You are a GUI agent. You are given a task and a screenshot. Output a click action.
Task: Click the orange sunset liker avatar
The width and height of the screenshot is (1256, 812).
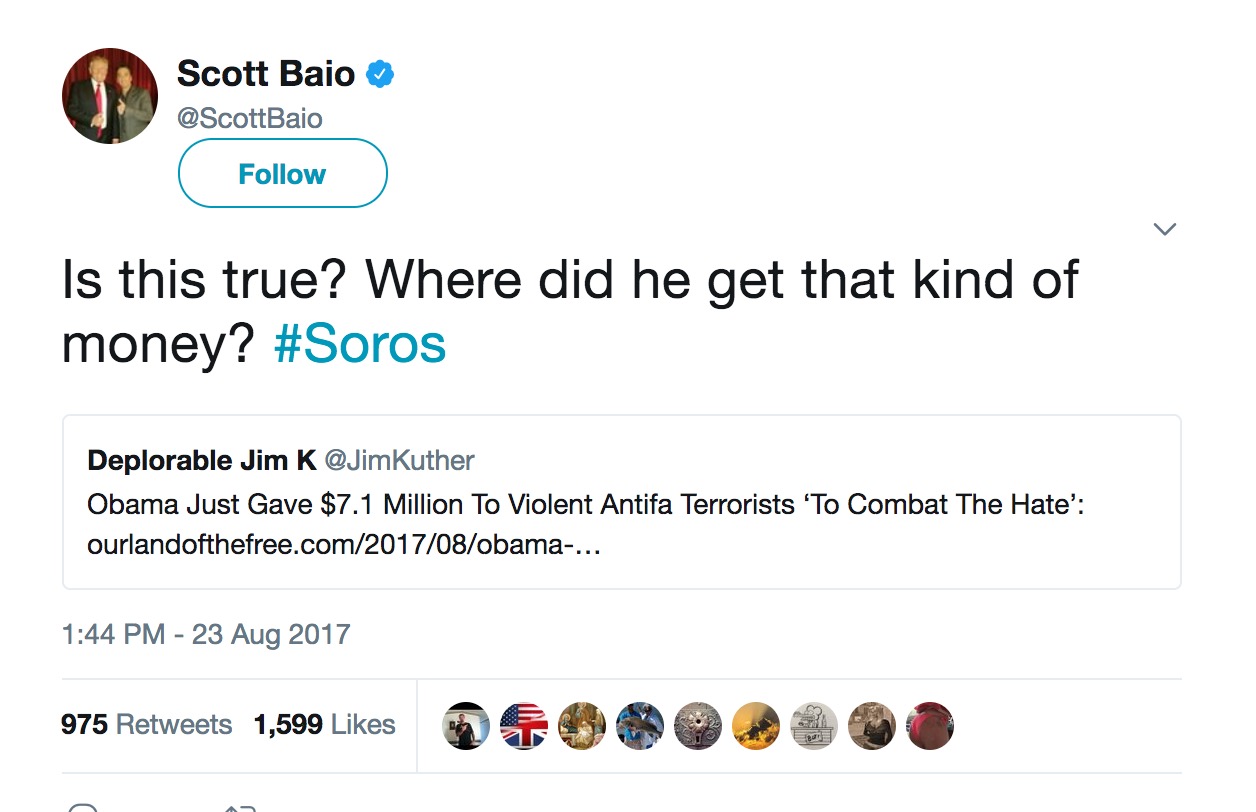[x=755, y=726]
